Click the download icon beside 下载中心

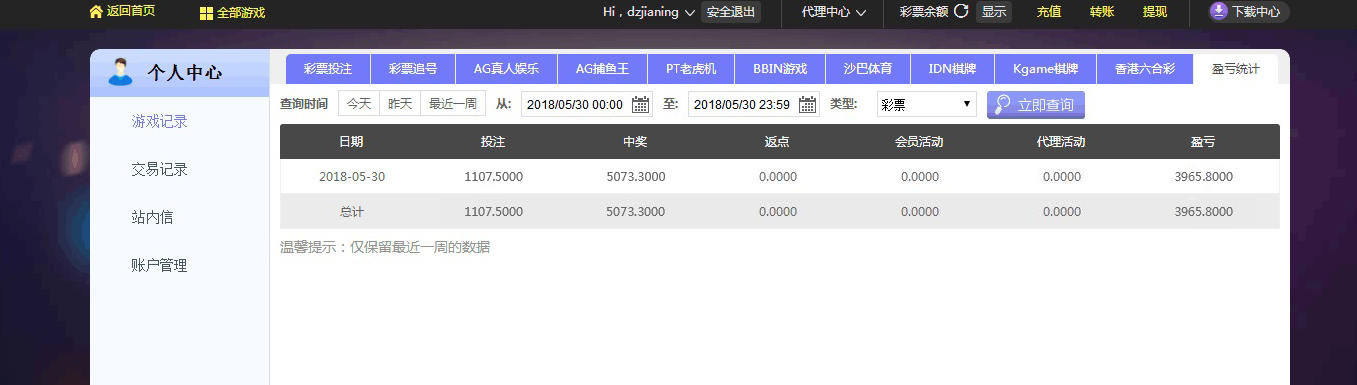(x=1218, y=11)
